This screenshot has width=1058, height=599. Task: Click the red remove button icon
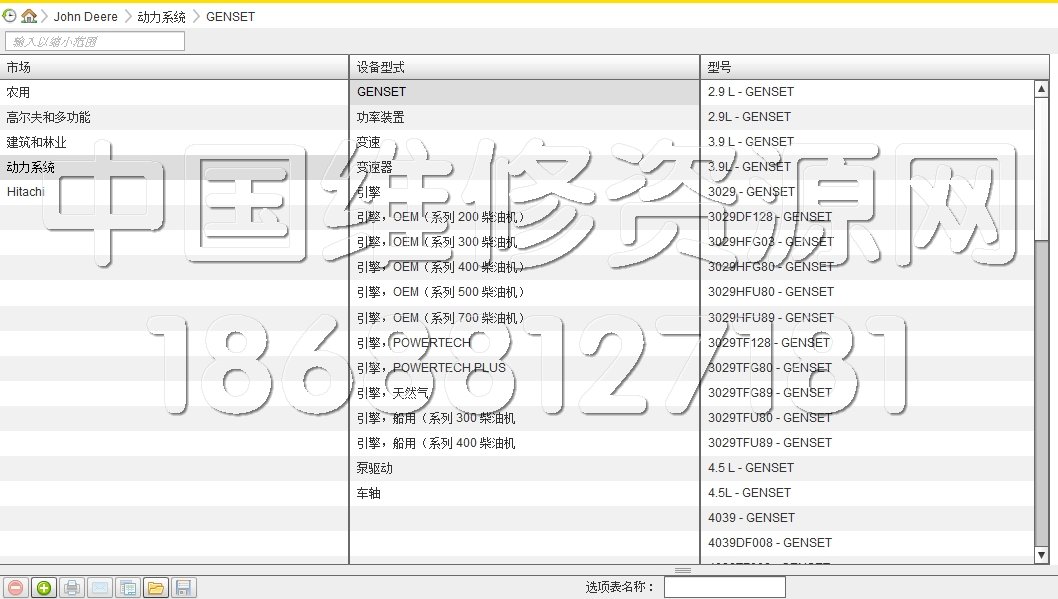[x=15, y=588]
